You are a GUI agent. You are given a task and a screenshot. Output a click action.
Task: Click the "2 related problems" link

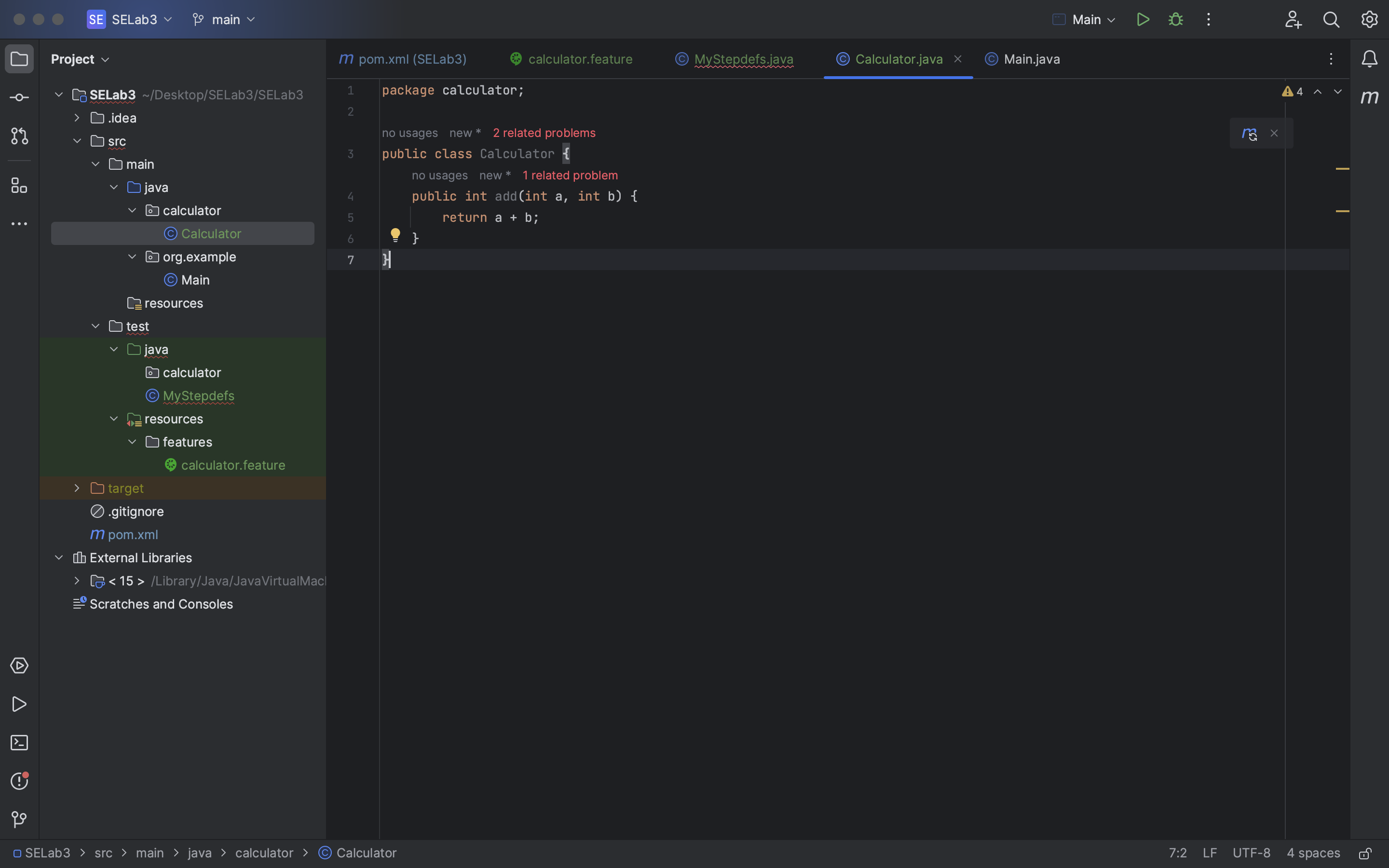tap(544, 133)
